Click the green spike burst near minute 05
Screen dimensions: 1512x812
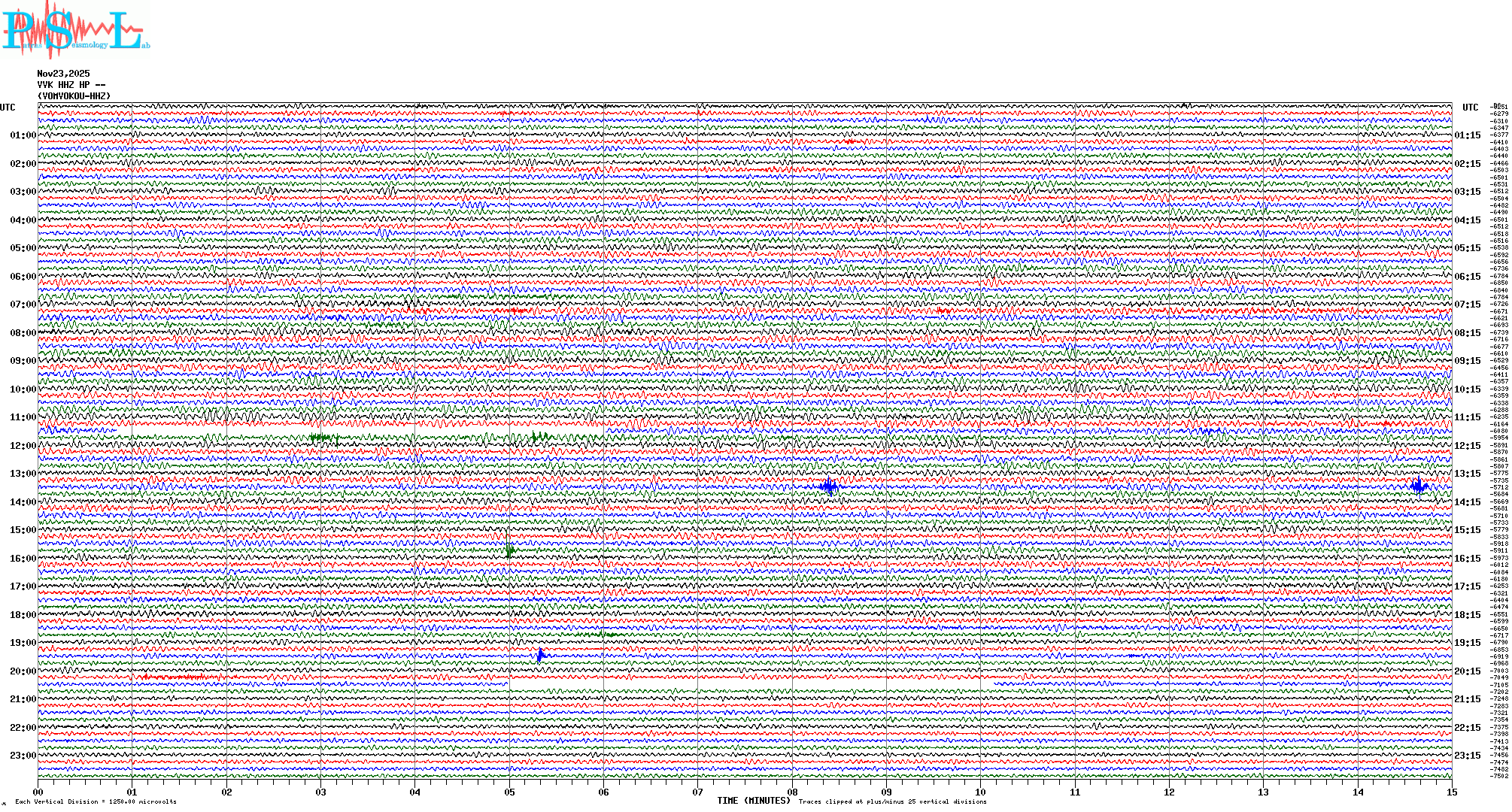tap(509, 550)
